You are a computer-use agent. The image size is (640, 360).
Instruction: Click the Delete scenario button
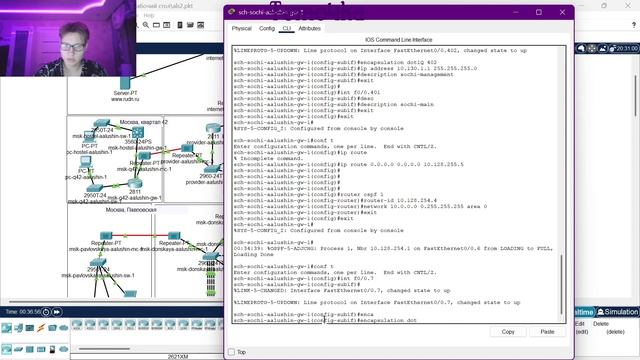(601, 324)
